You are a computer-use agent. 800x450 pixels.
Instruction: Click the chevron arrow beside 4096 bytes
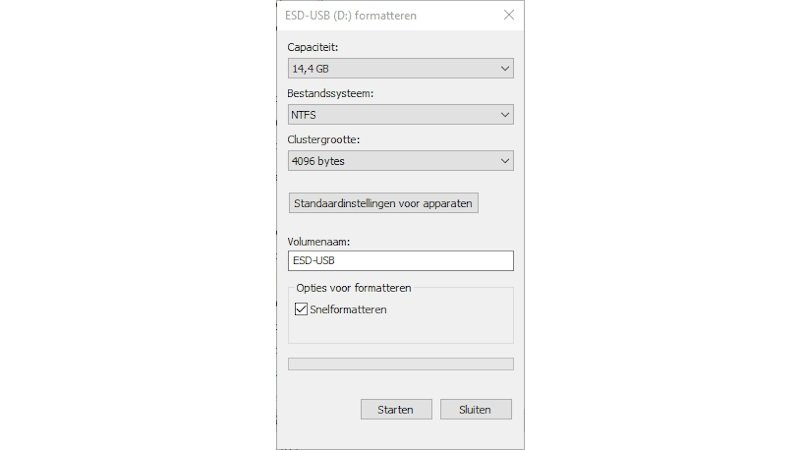[x=505, y=161]
